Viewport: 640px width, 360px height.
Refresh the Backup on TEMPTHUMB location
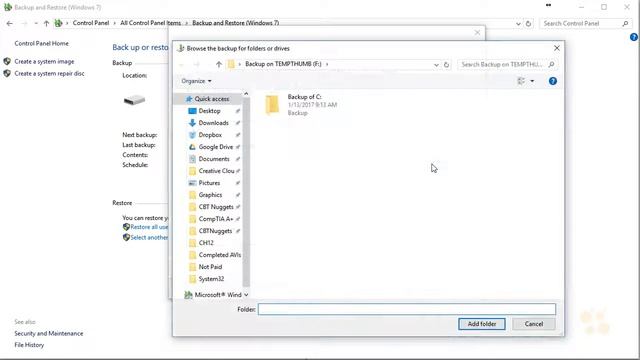pyautogui.click(x=446, y=64)
